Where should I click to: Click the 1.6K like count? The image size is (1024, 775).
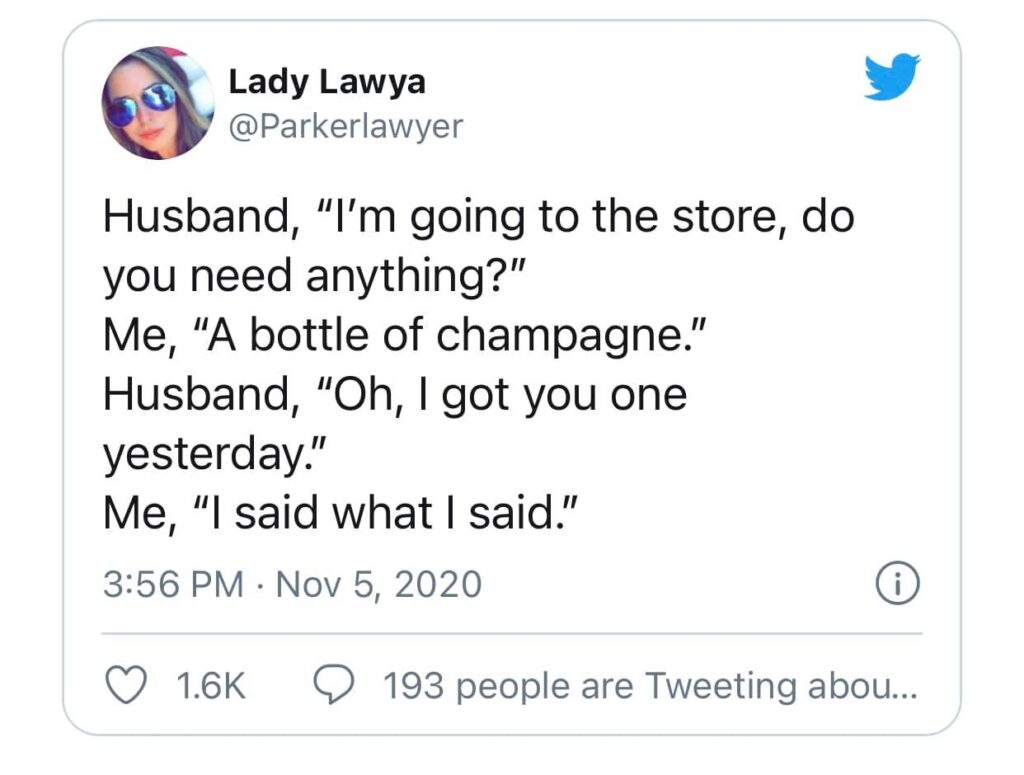210,686
